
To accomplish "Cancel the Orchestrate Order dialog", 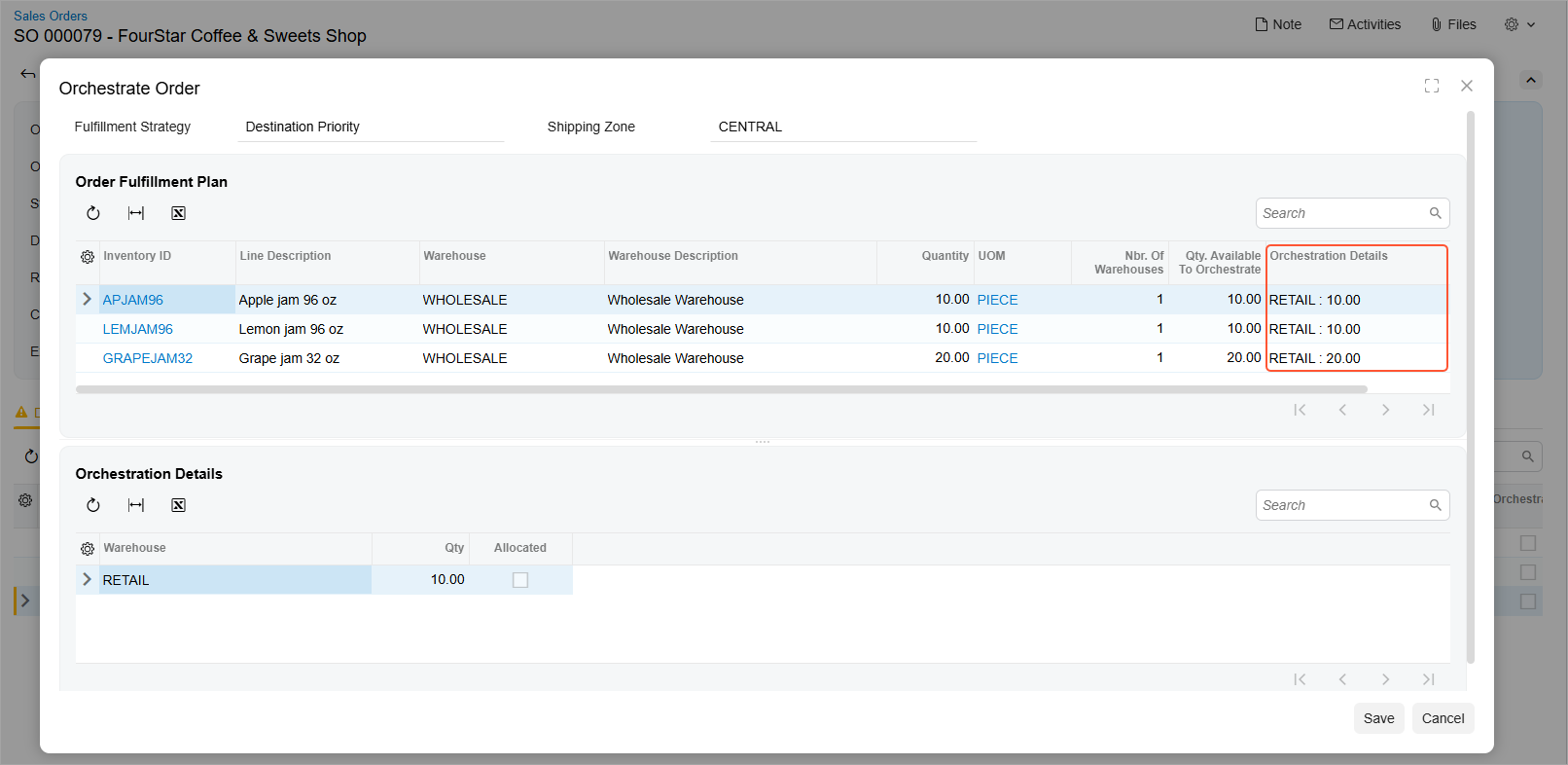I will click(1443, 718).
